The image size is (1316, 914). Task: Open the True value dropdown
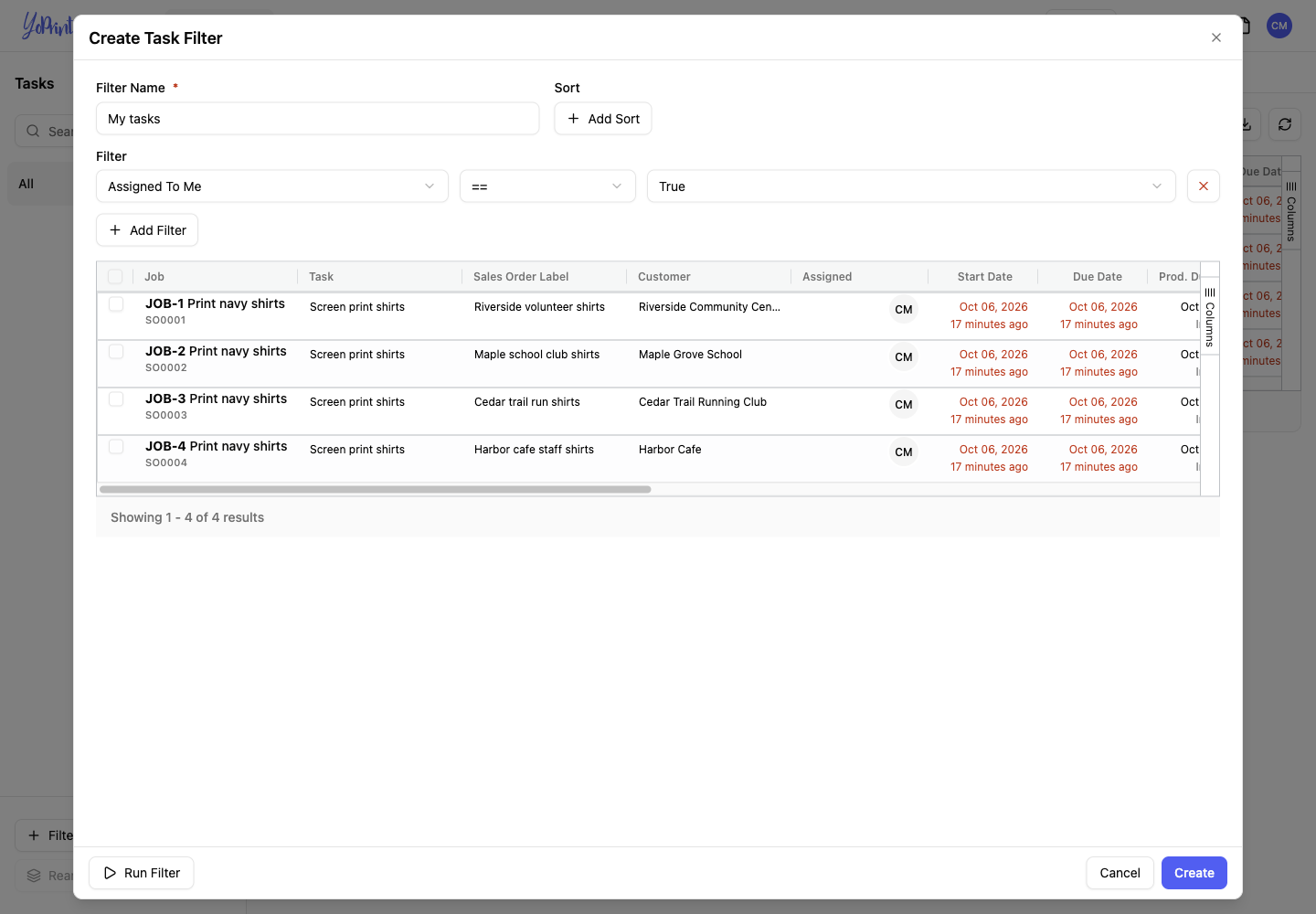click(911, 186)
